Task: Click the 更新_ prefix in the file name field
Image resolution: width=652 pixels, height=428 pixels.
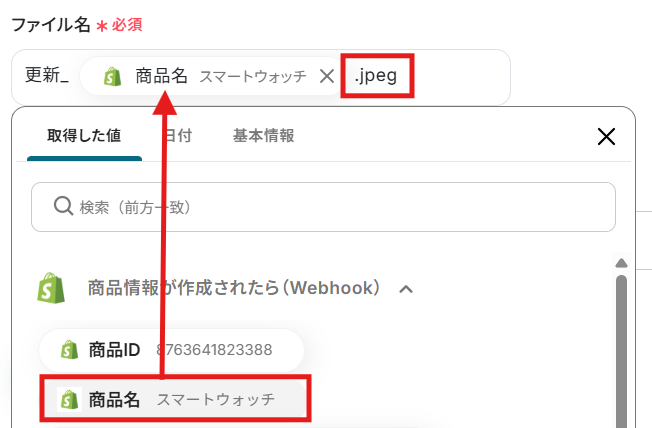Action: coord(47,76)
